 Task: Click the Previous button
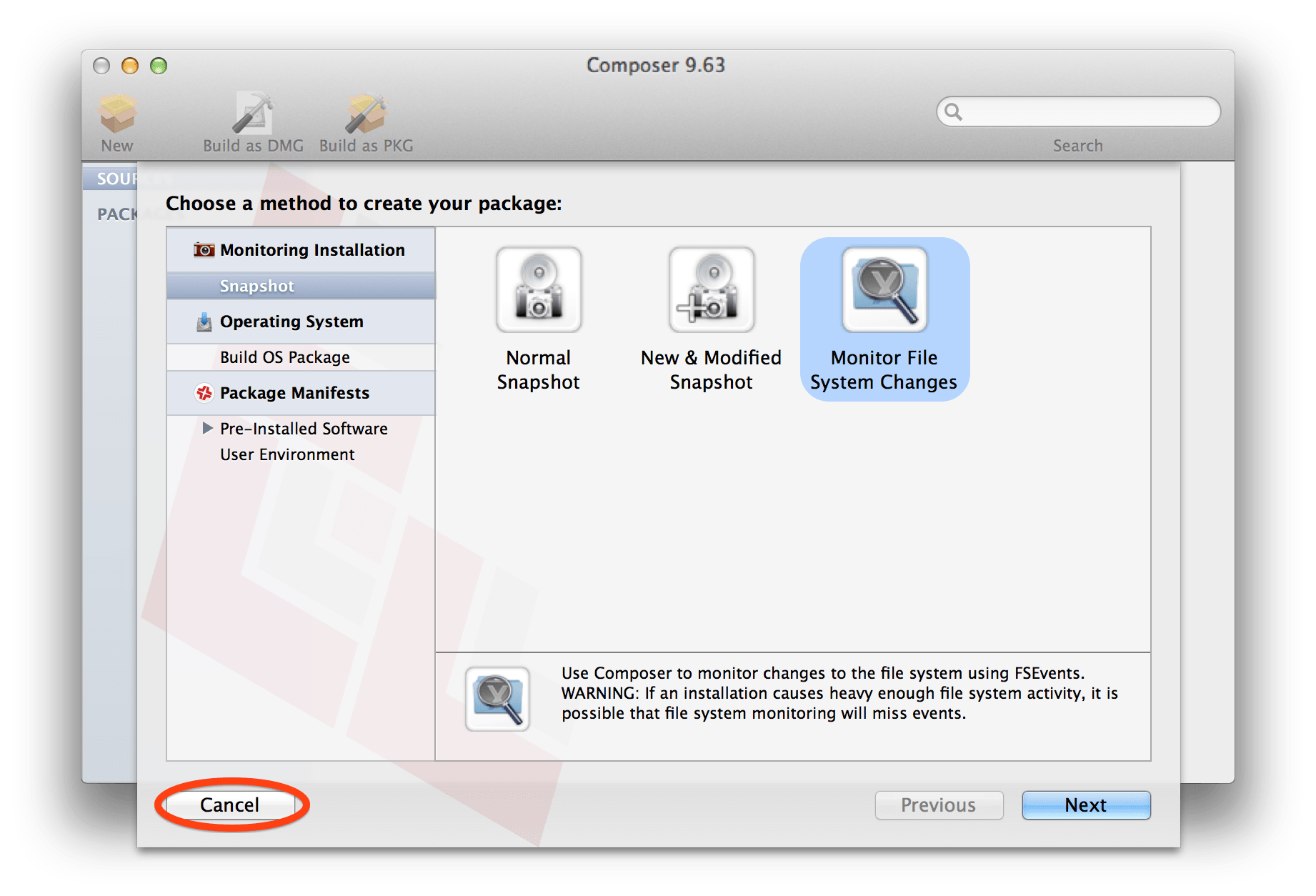click(x=939, y=805)
